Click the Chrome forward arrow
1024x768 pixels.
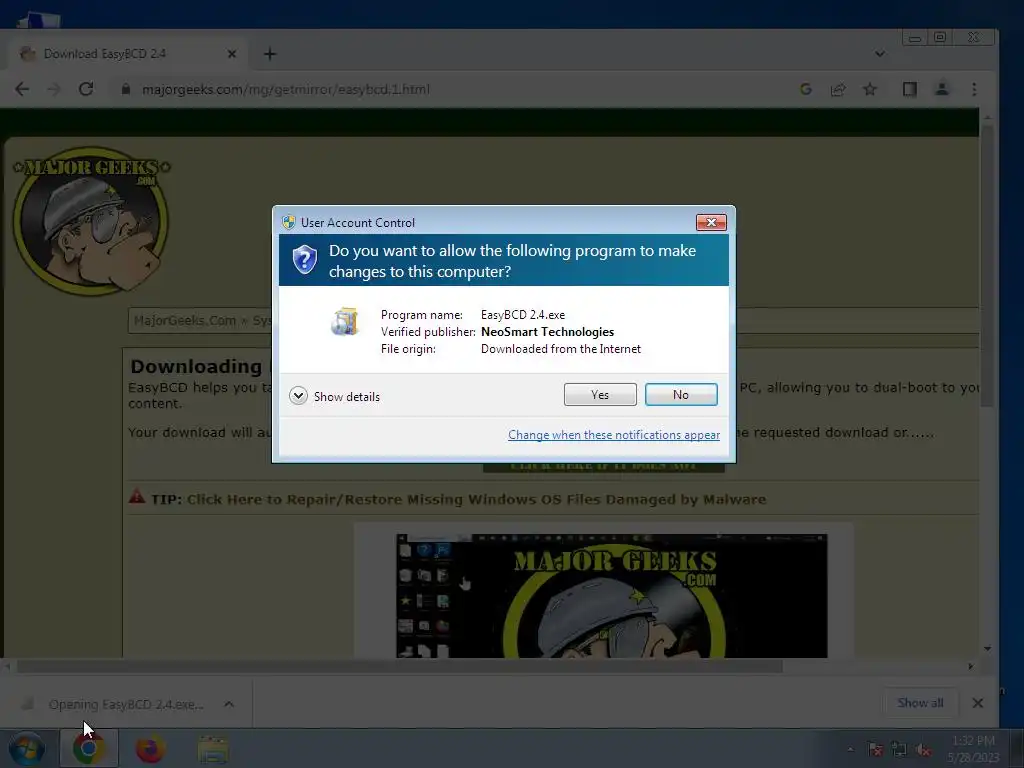pos(54,89)
